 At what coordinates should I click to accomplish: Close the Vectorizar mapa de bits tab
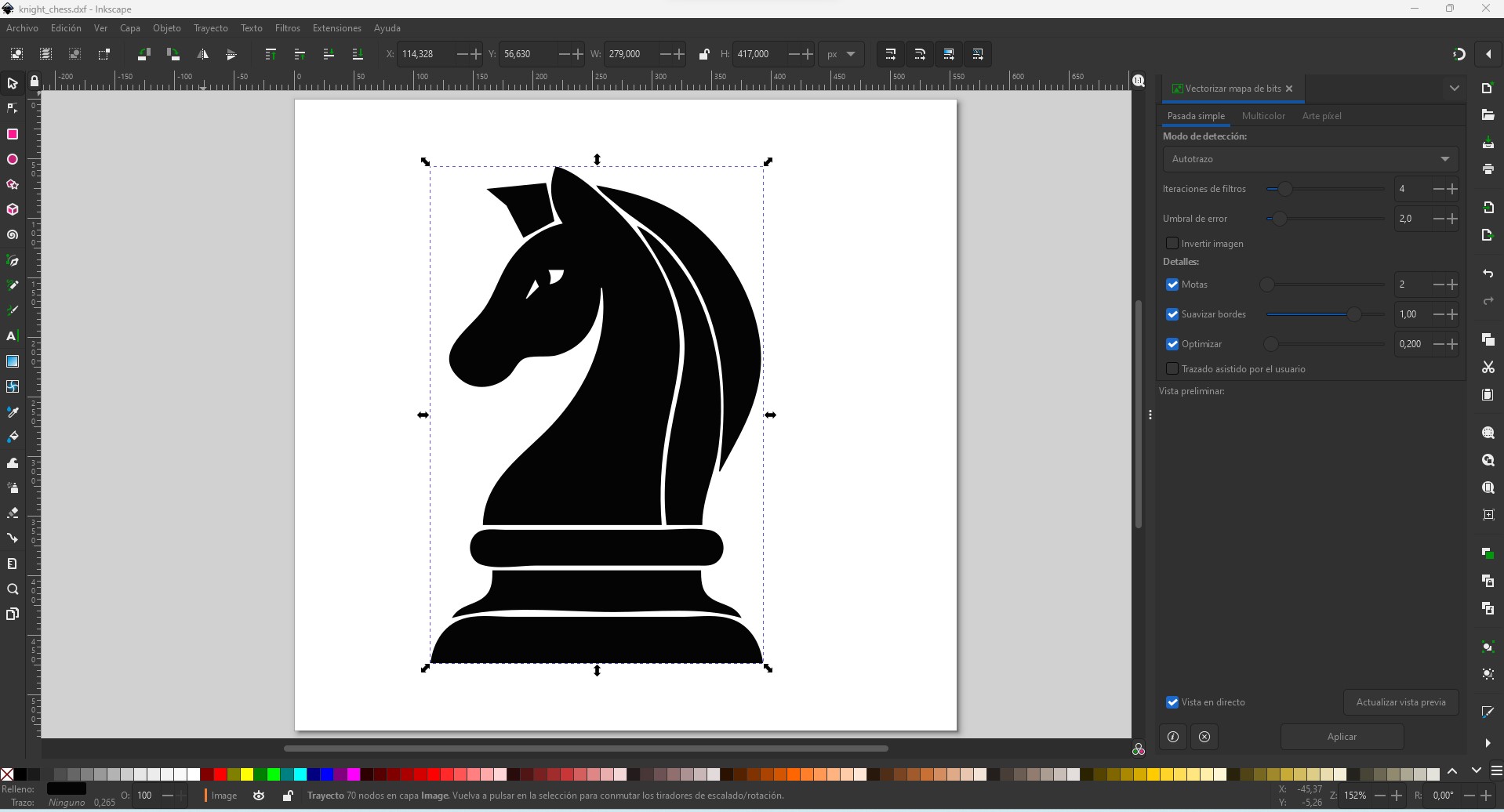(x=1289, y=89)
